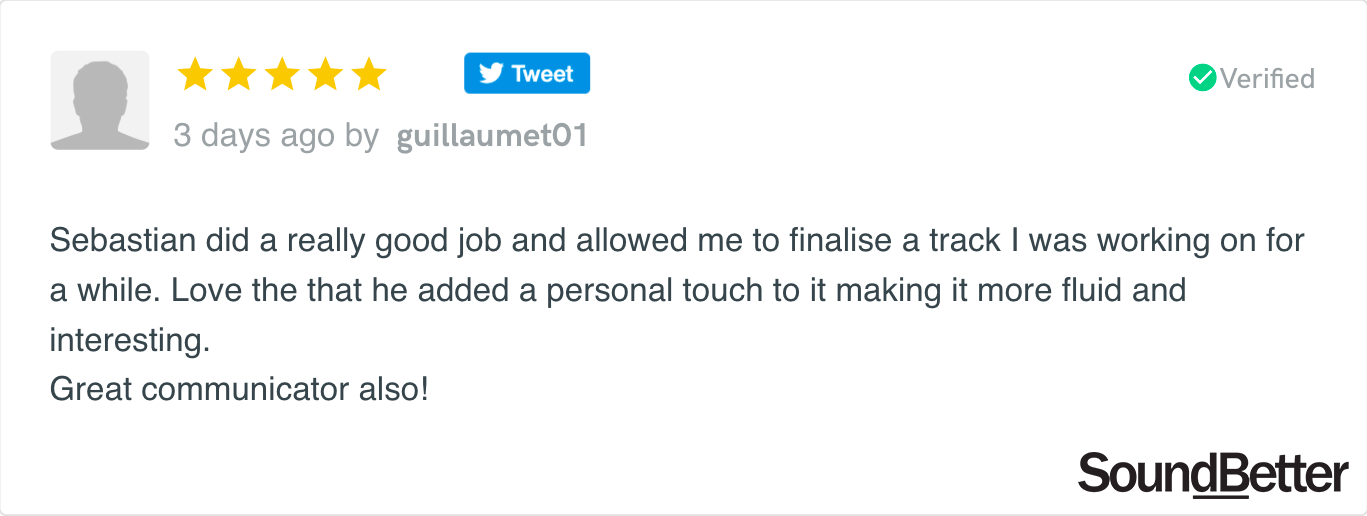Click the line beginning "a while. Love"

[x=618, y=291]
